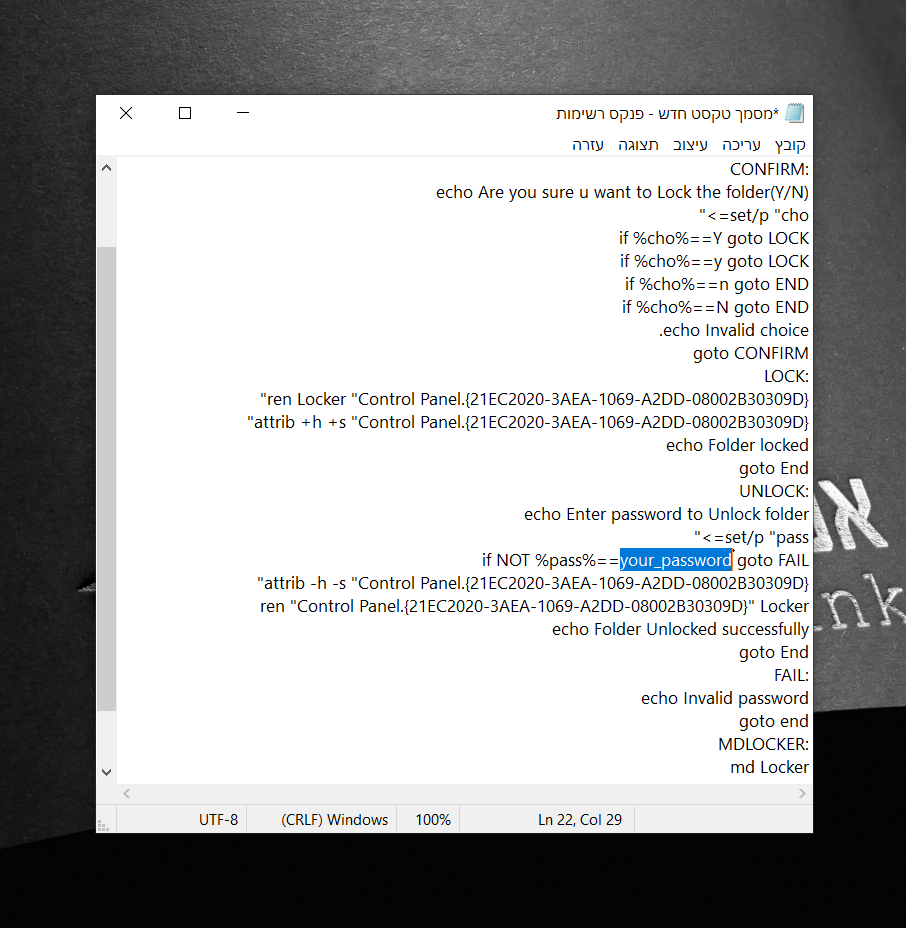
Task: Click the 'attrib -h -s' line
Action: point(533,584)
